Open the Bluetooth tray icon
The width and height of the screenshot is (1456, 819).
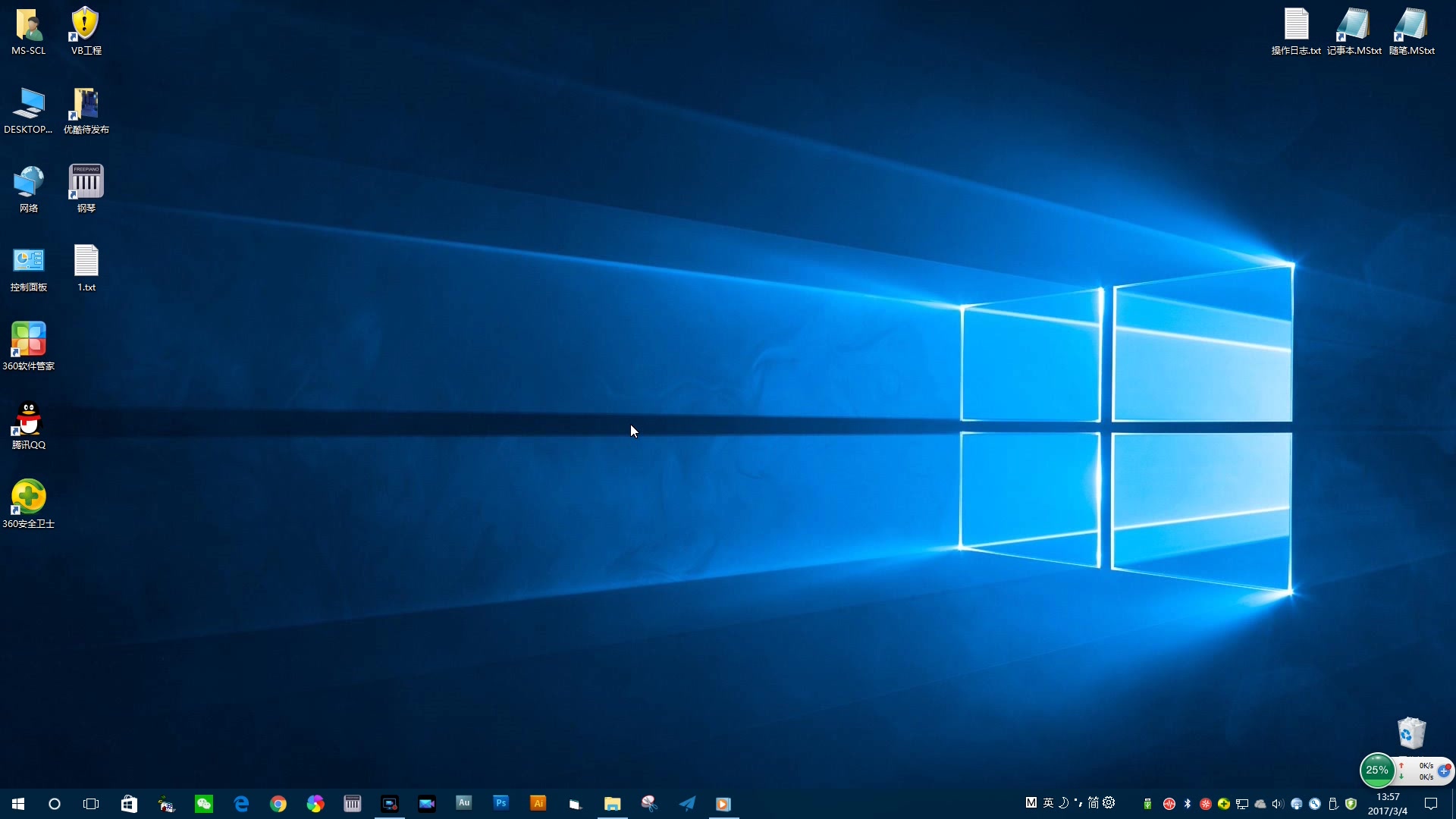click(x=1188, y=804)
